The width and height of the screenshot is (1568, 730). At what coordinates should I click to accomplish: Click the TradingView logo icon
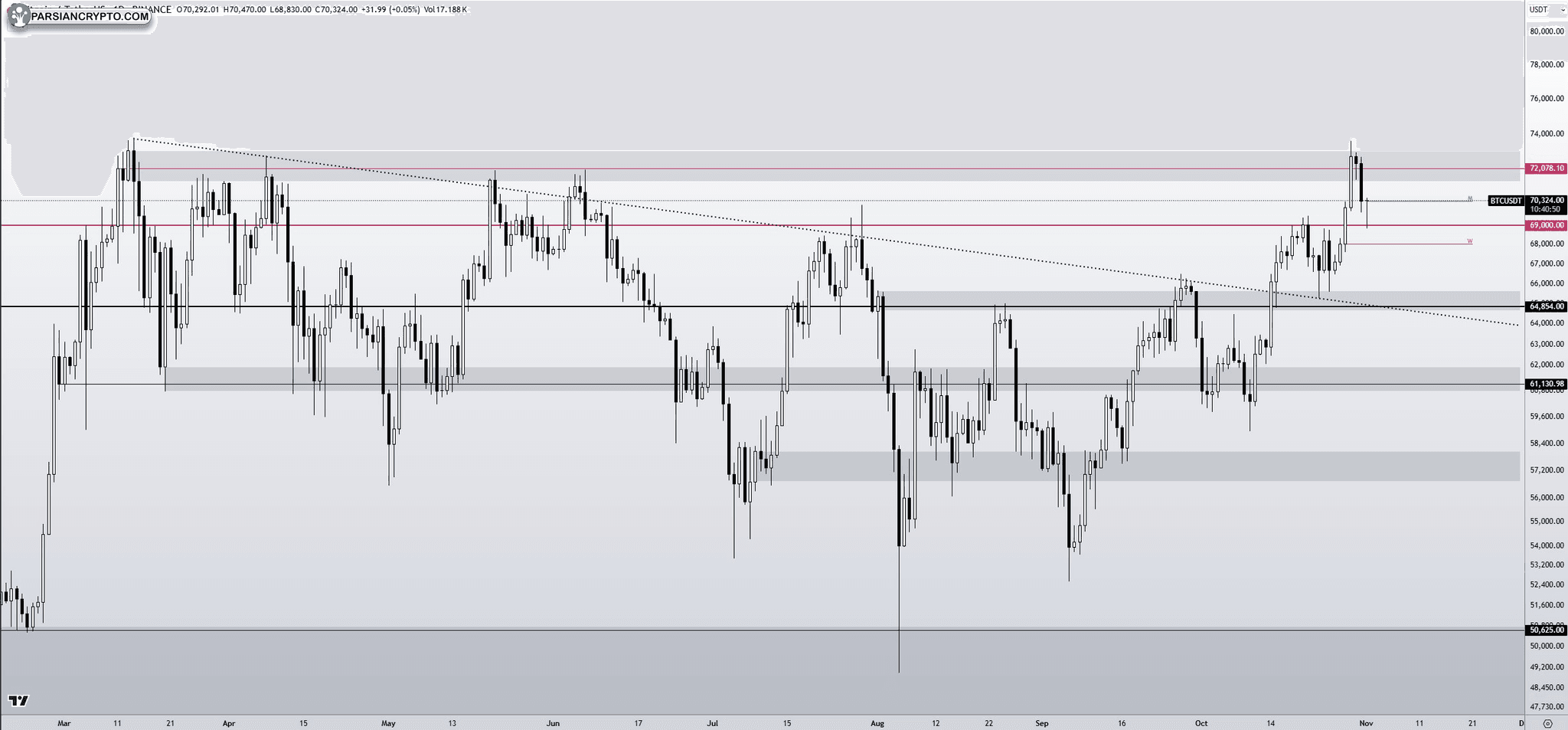[x=18, y=700]
